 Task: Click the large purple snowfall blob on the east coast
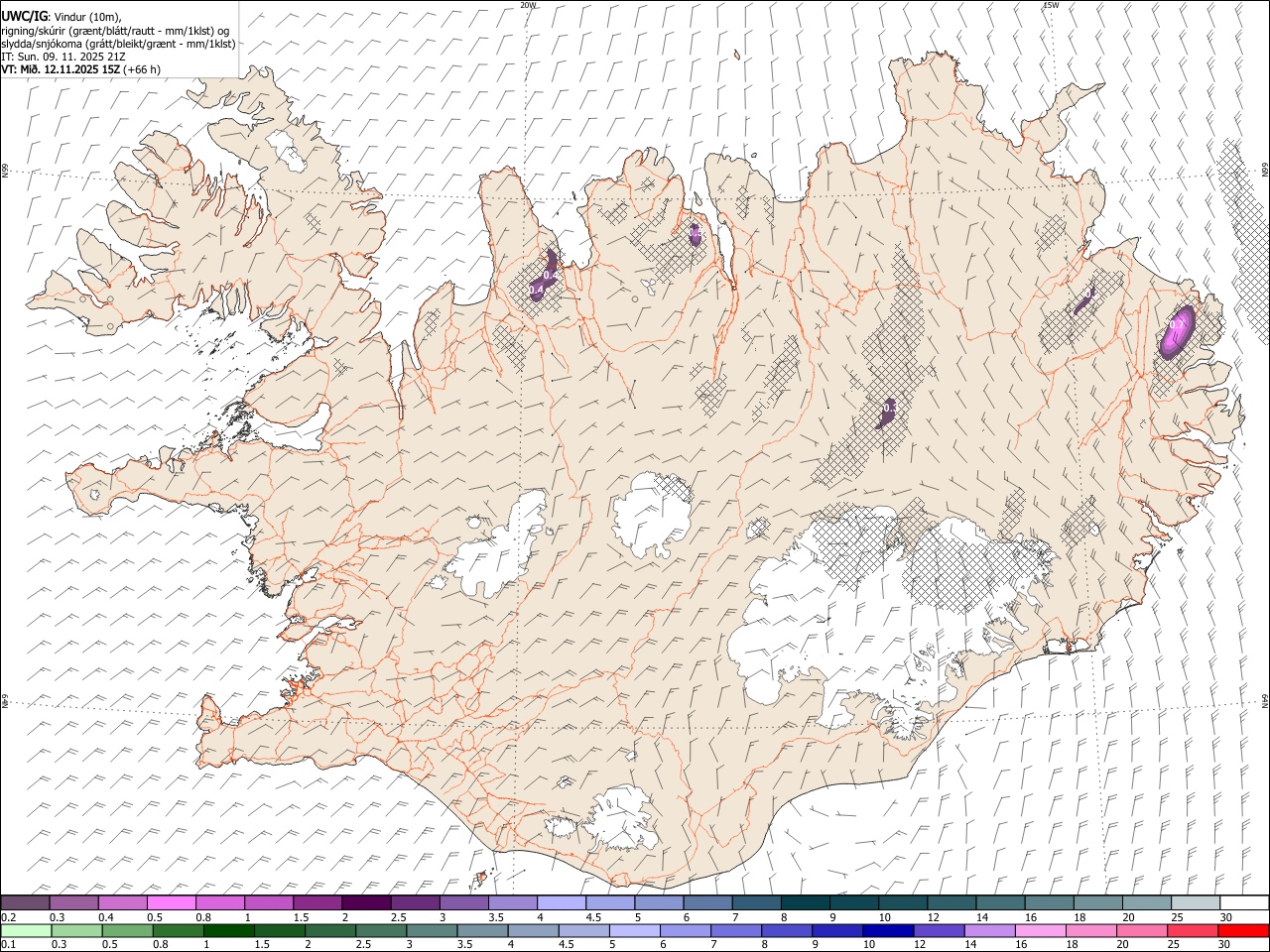pos(1177,331)
